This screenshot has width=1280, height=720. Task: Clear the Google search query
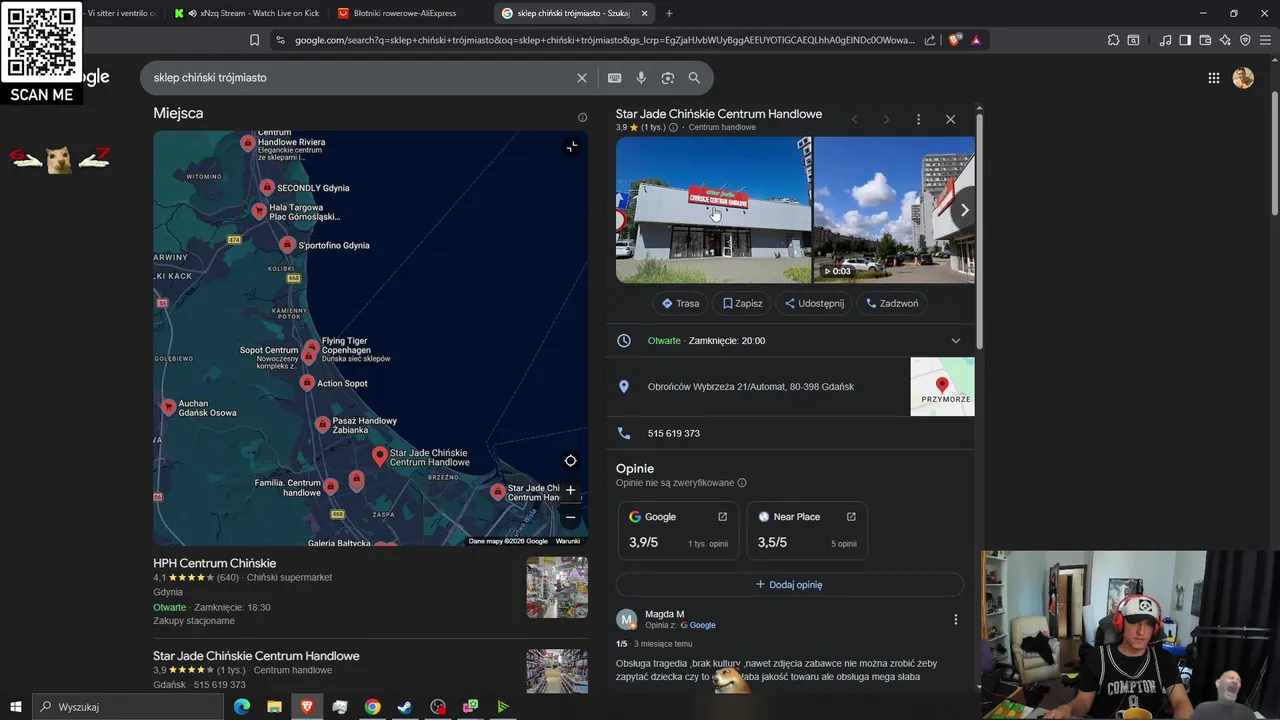(582, 78)
